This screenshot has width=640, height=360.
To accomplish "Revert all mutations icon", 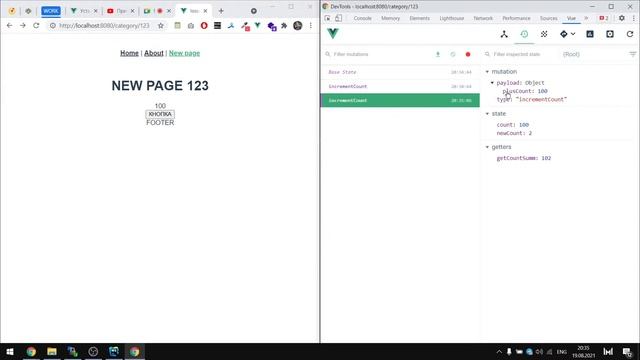I will (x=453, y=54).
